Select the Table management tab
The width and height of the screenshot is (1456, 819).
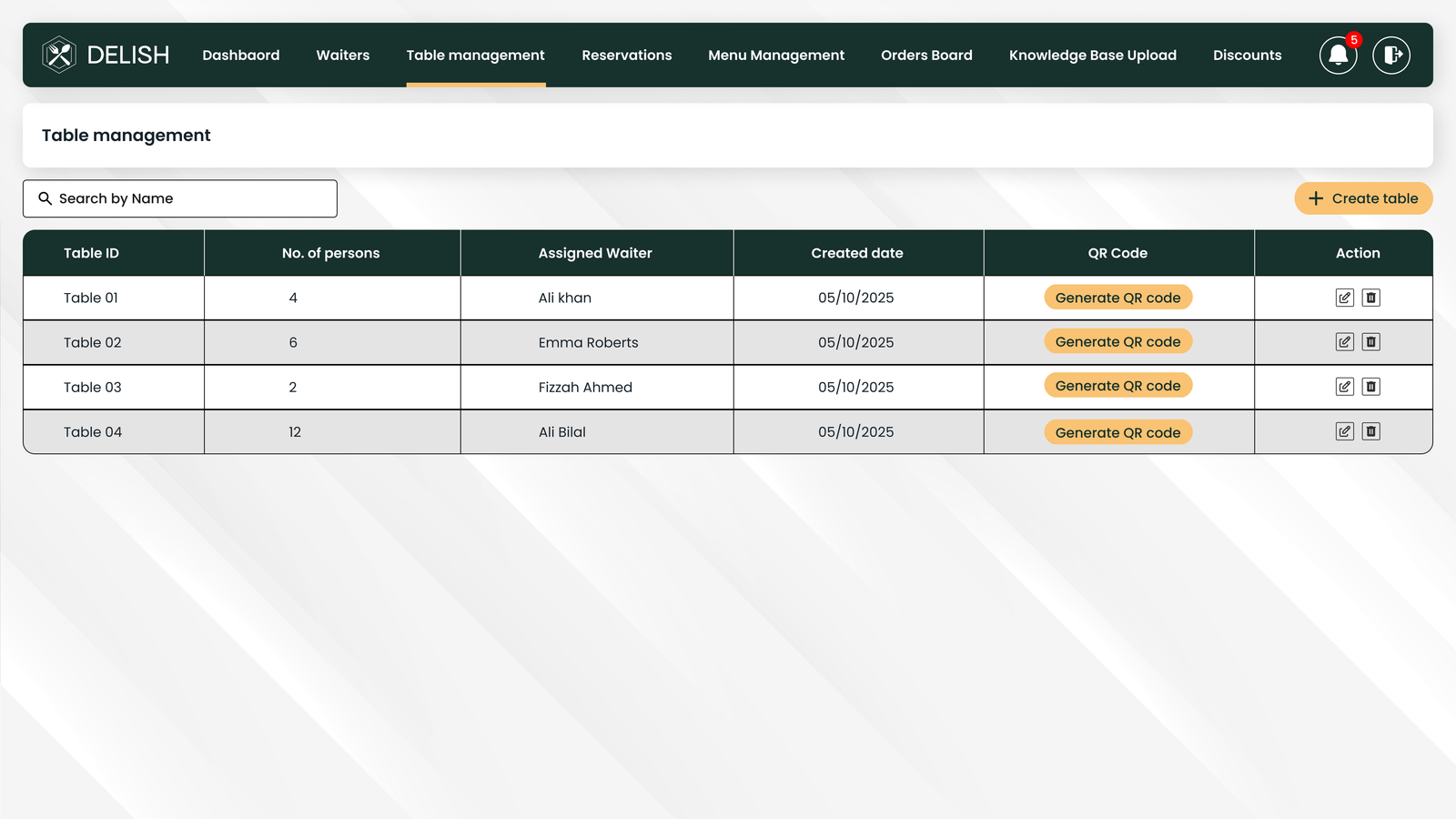point(476,56)
